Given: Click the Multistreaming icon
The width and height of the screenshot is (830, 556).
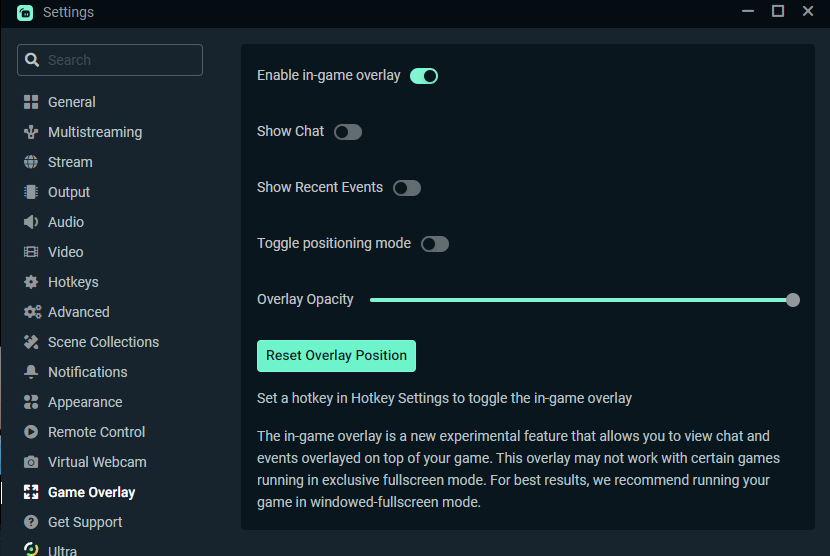Looking at the screenshot, I should tap(31, 132).
